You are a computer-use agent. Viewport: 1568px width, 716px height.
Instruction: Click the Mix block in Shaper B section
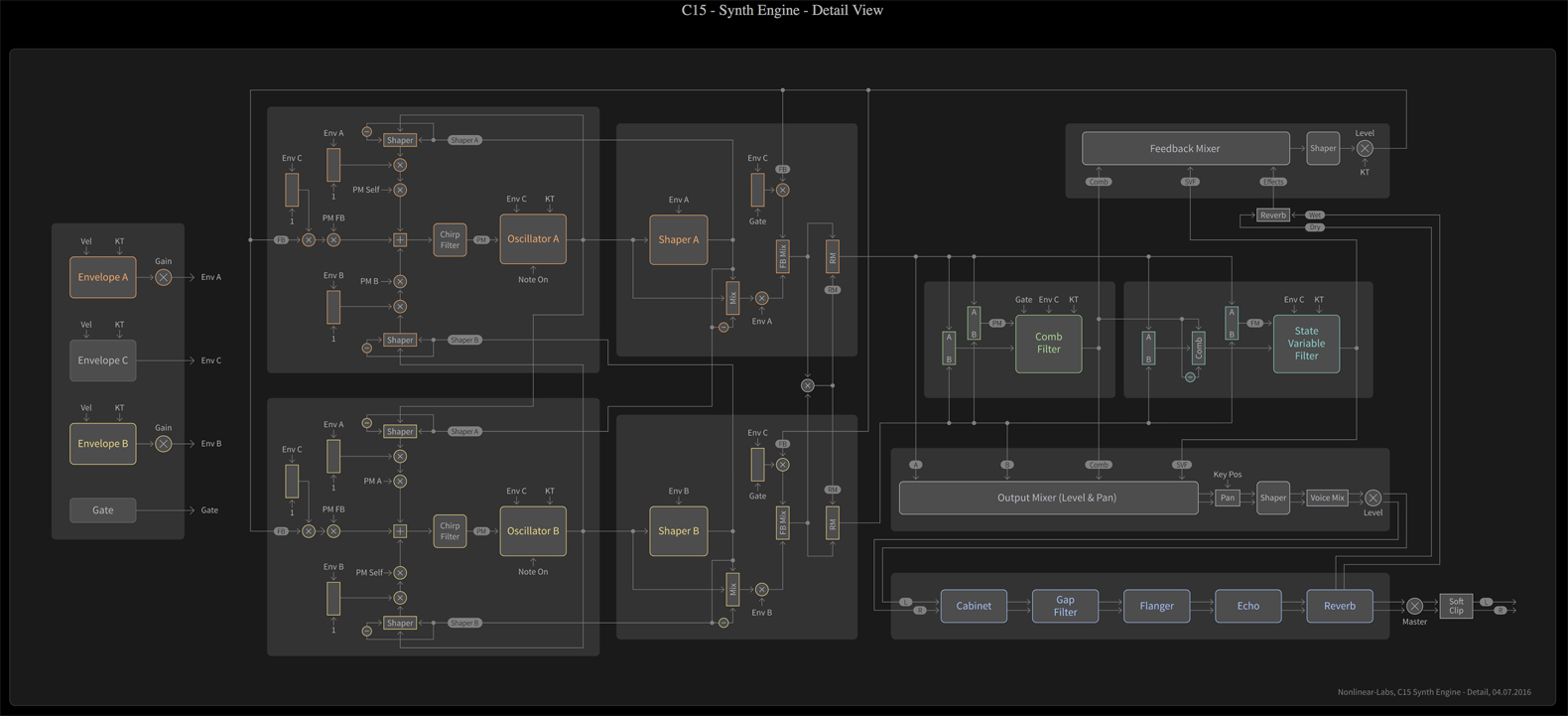pyautogui.click(x=732, y=589)
